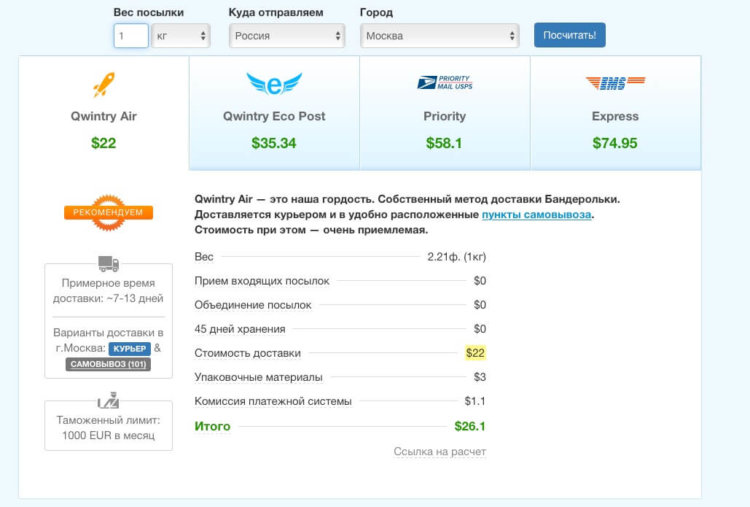Viewport: 750px width, 507px height.
Task: Open the Москва city dropdown
Action: (440, 36)
